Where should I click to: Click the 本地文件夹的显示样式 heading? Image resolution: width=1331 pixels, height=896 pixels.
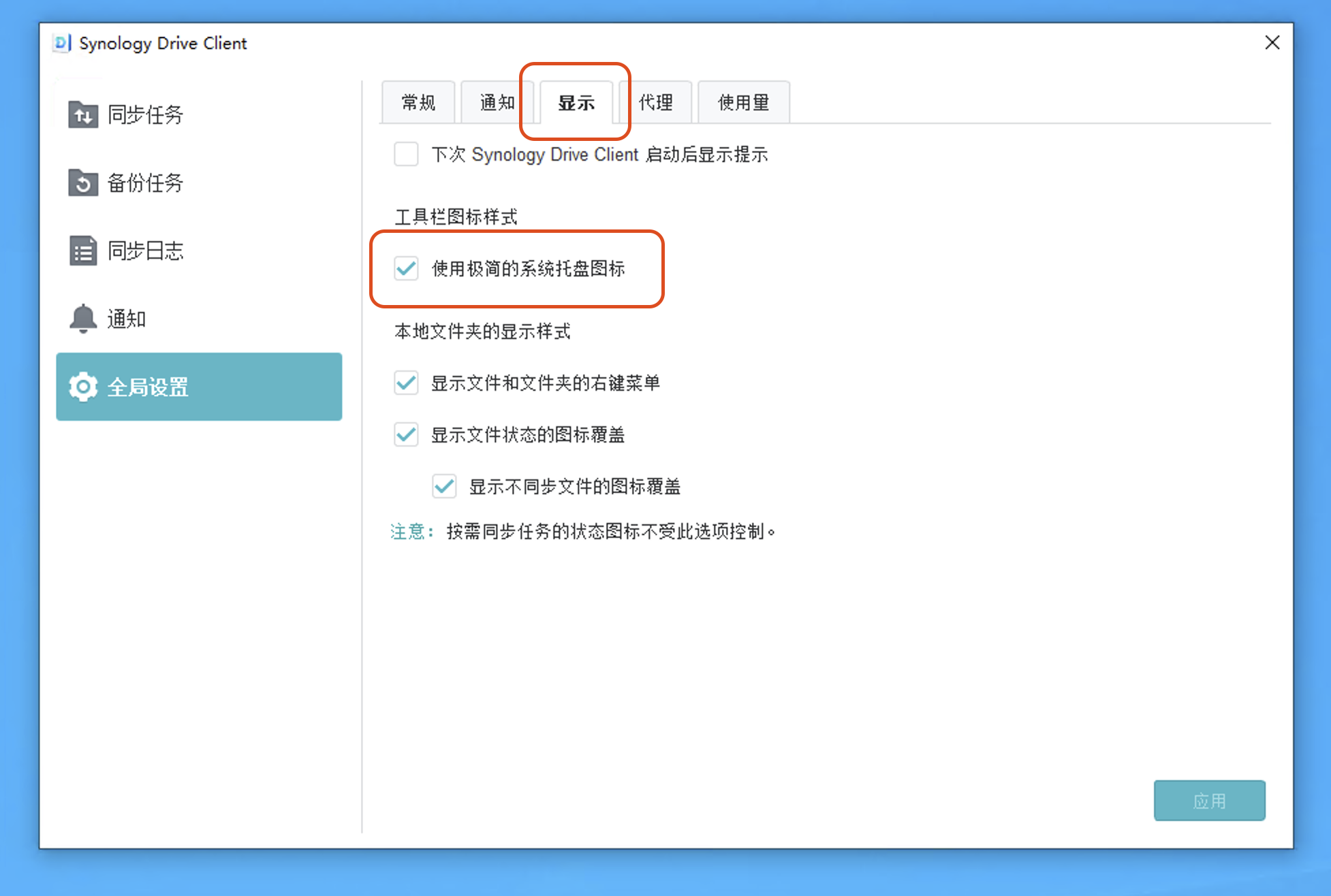482,332
